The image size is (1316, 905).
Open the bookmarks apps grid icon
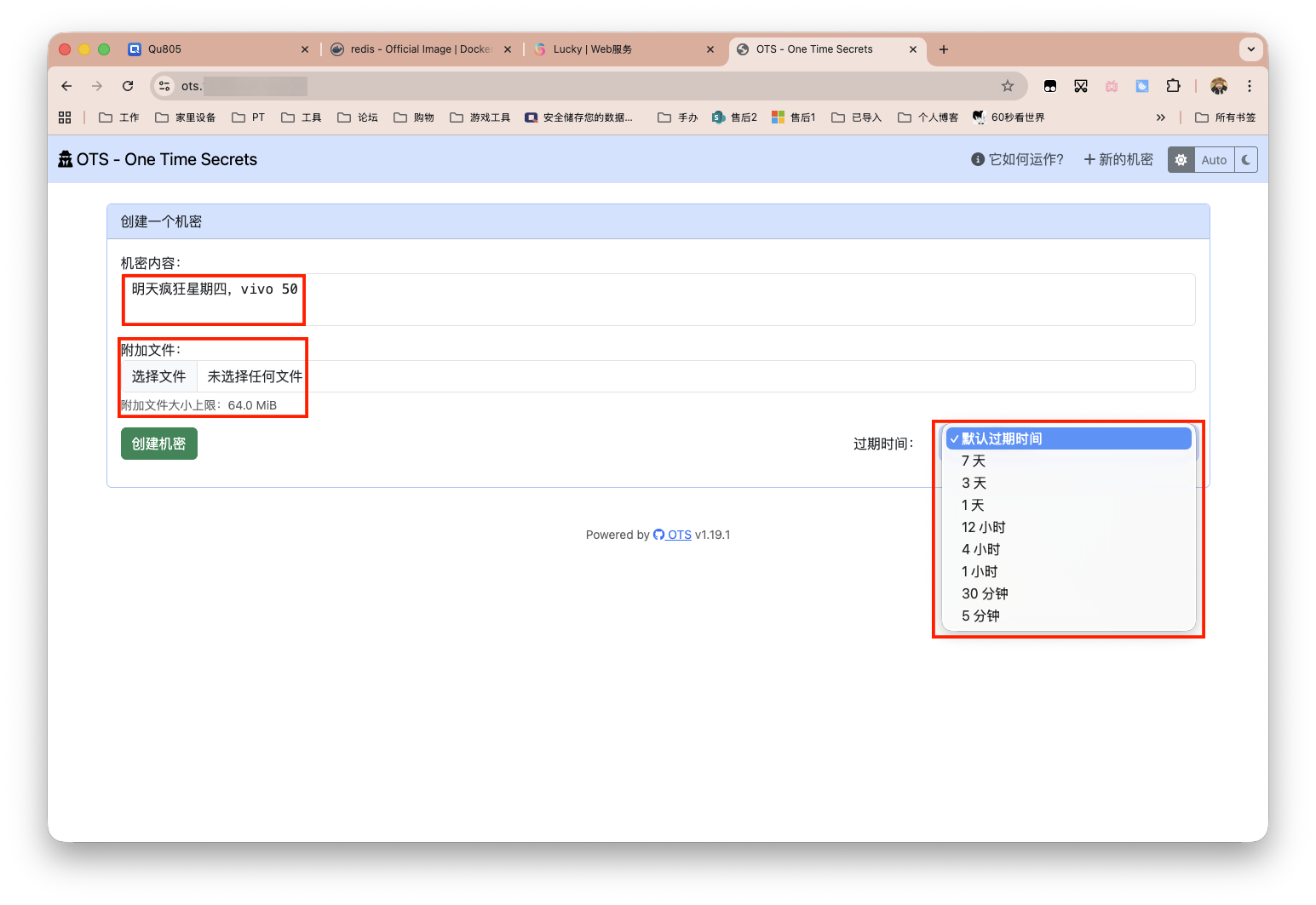[65, 117]
